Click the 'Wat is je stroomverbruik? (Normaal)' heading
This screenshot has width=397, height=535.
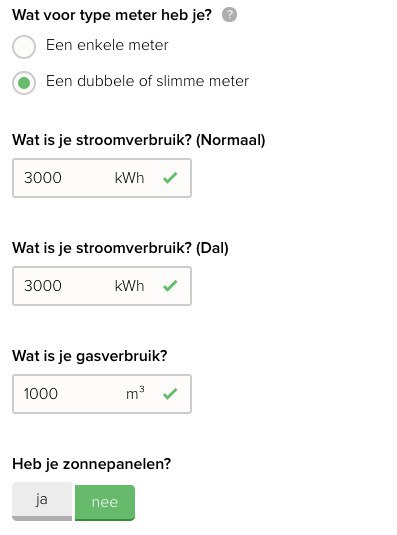(x=139, y=140)
